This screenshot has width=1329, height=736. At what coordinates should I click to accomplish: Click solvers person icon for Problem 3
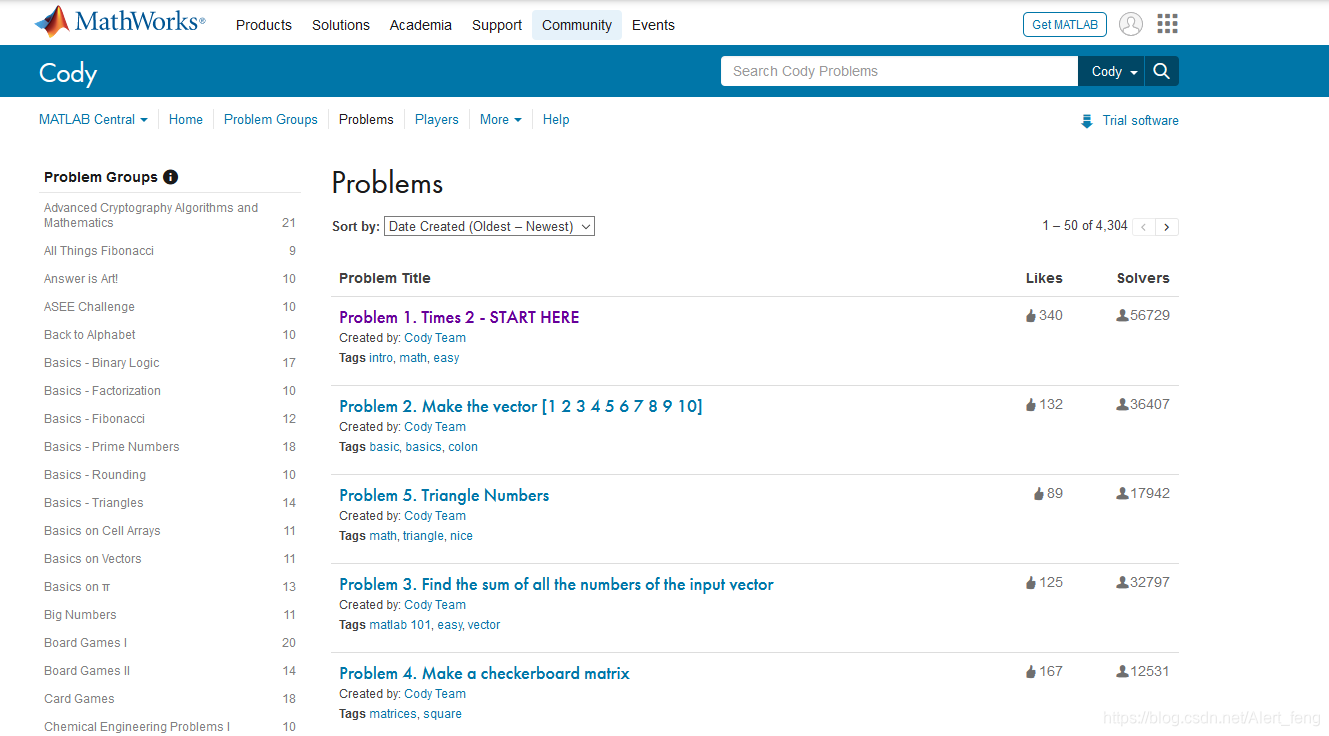[1122, 583]
